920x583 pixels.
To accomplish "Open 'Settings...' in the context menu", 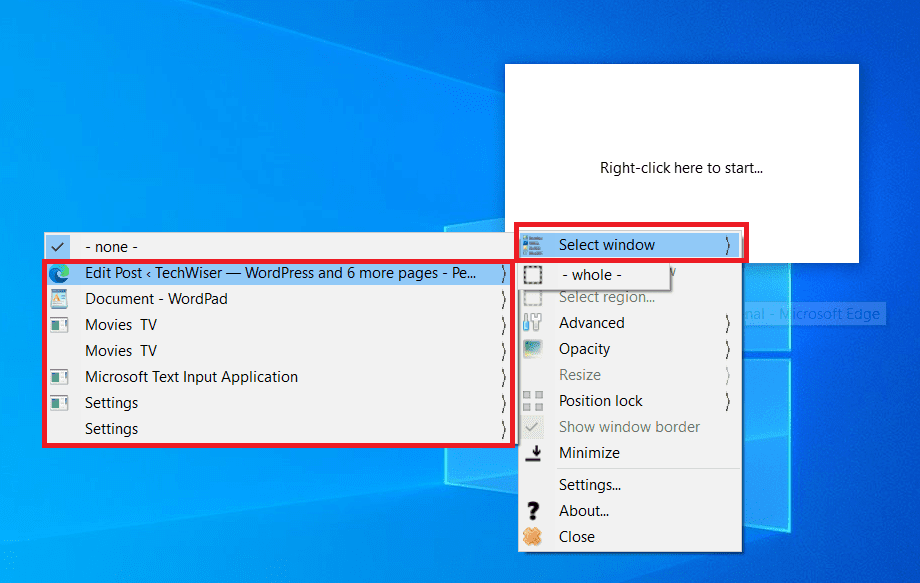I will (590, 485).
